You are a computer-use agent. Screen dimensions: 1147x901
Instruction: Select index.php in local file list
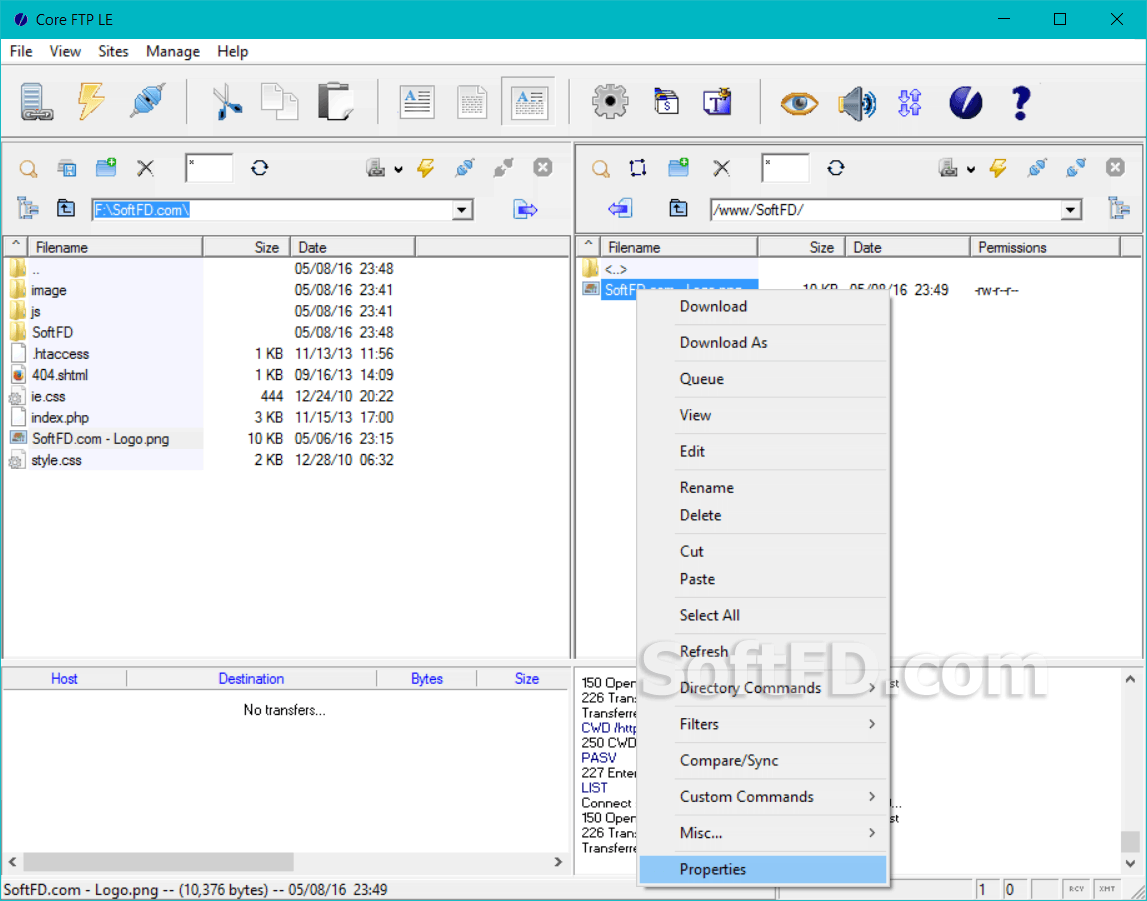(x=60, y=418)
